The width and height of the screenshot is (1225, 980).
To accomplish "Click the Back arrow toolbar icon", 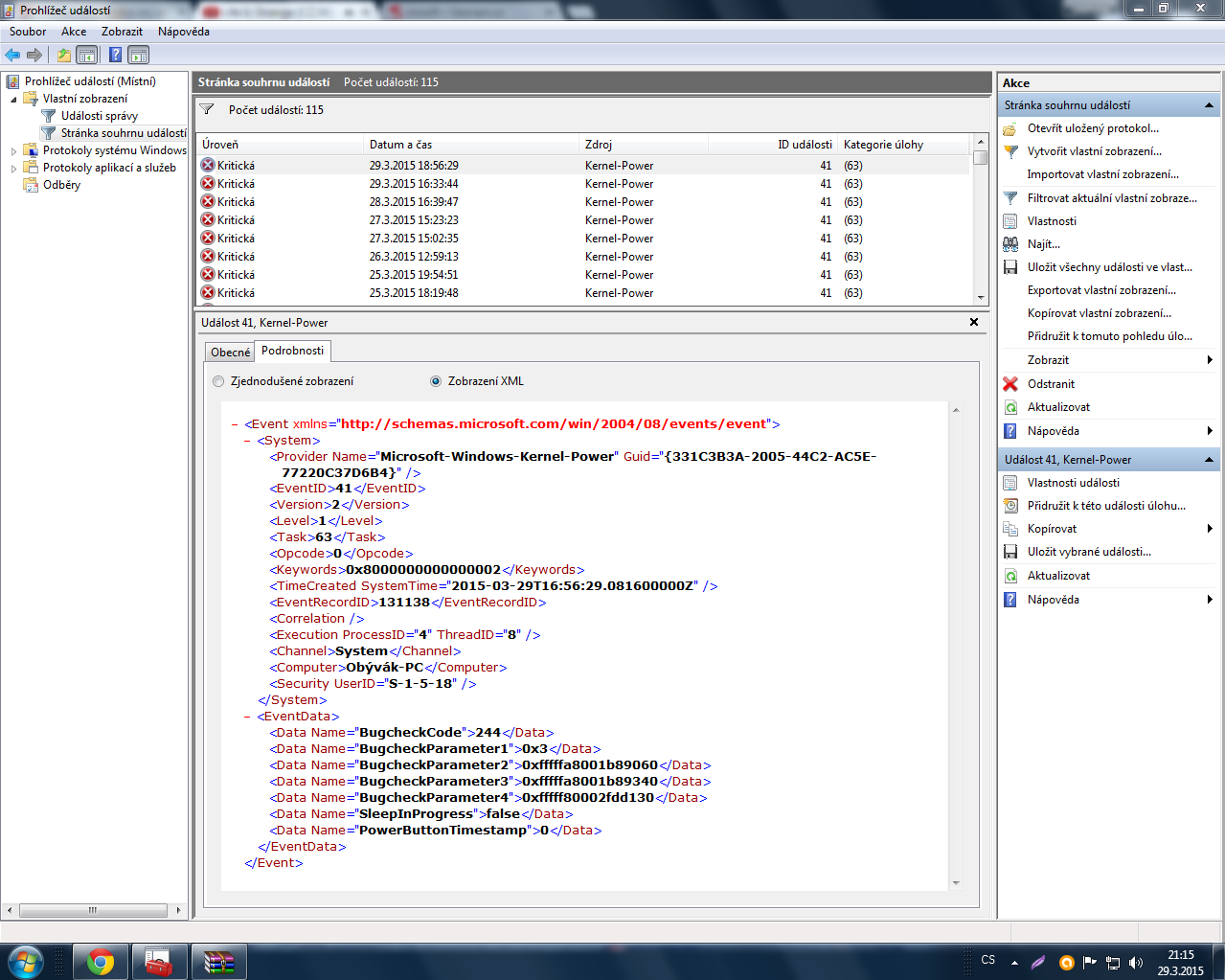I will click(x=12, y=55).
